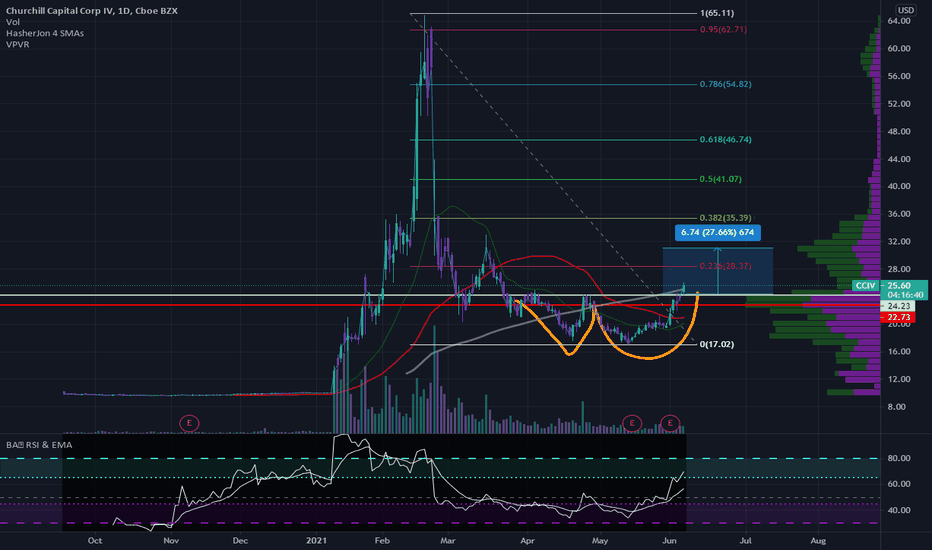The image size is (932, 550).
Task: Click the VPVR indicator label
Action: coord(18,45)
